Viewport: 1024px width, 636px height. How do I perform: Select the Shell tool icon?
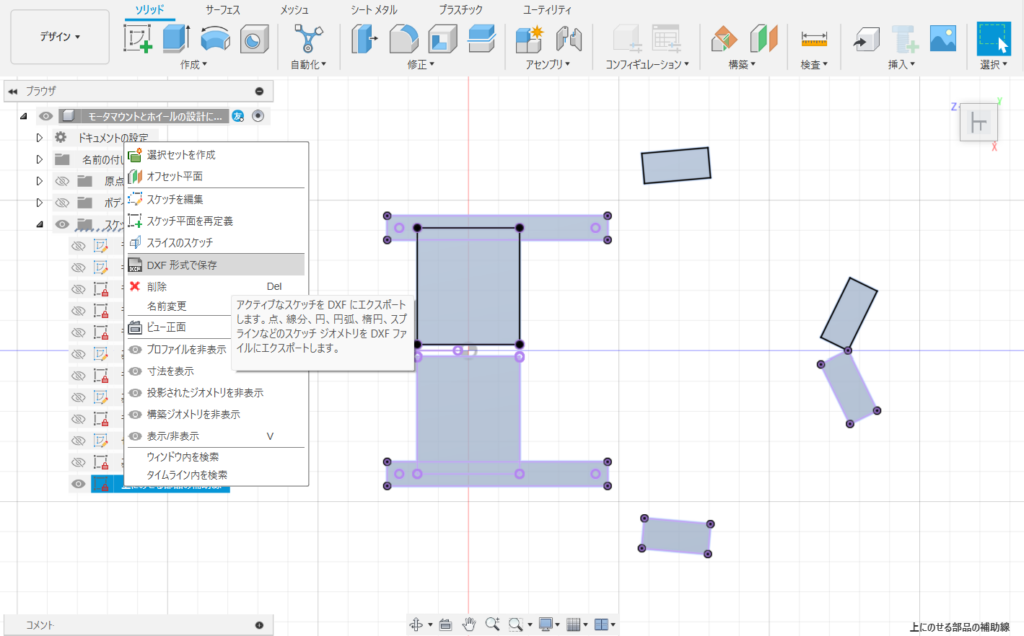(443, 39)
